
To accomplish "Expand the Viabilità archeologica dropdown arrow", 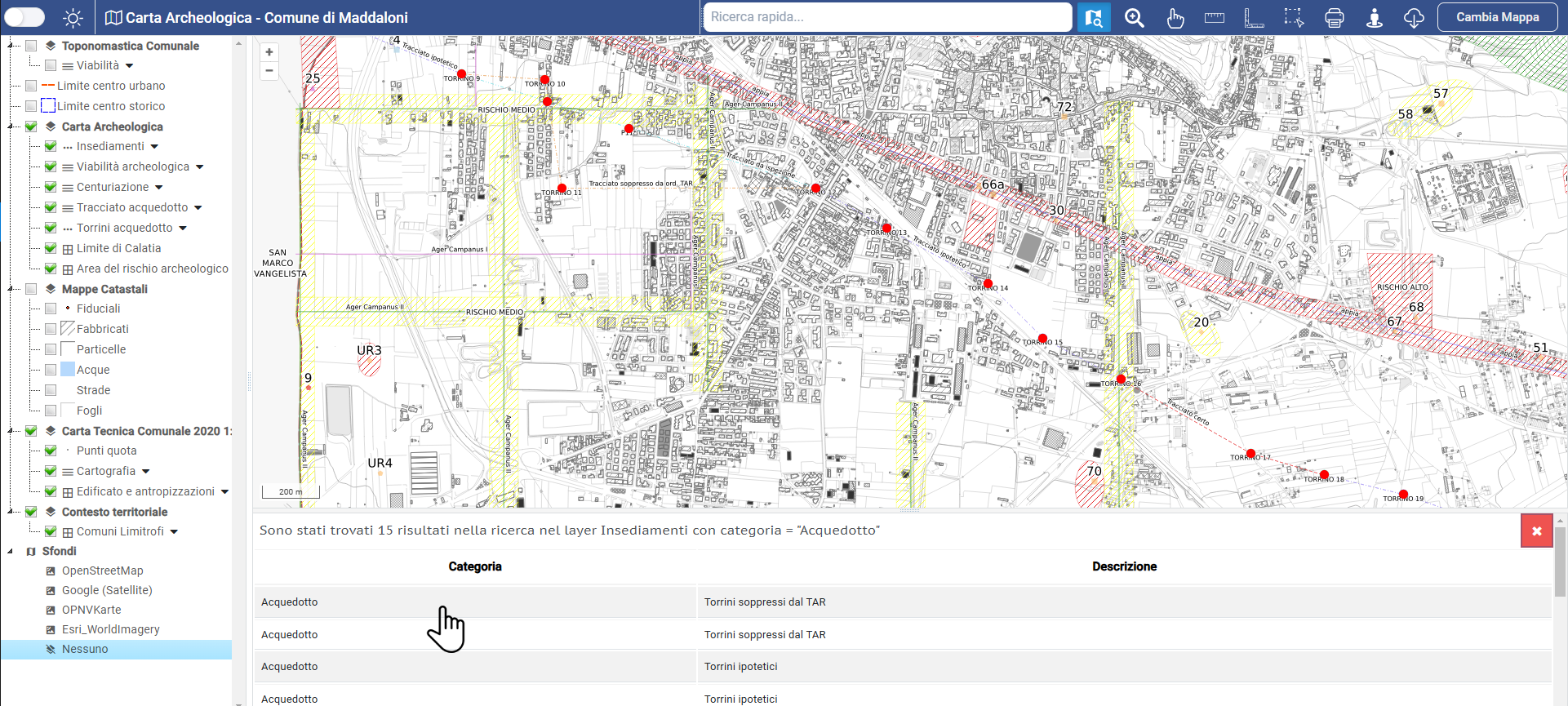I will coord(200,167).
